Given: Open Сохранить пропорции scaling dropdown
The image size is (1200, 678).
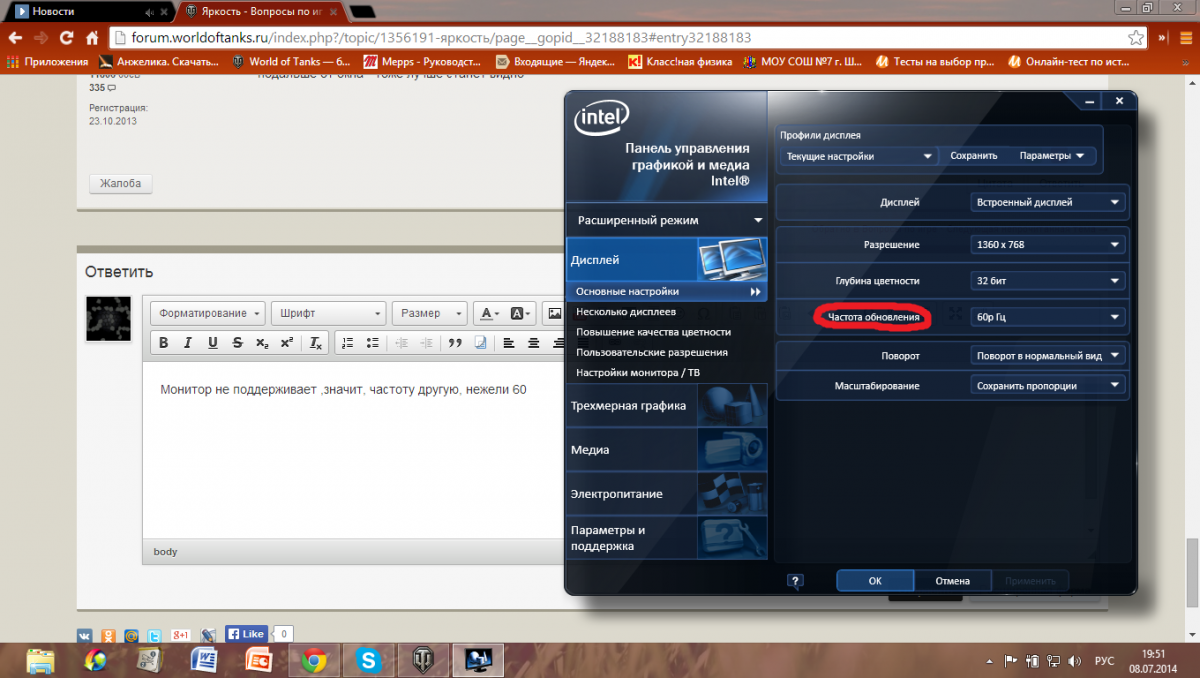Looking at the screenshot, I should (1048, 385).
